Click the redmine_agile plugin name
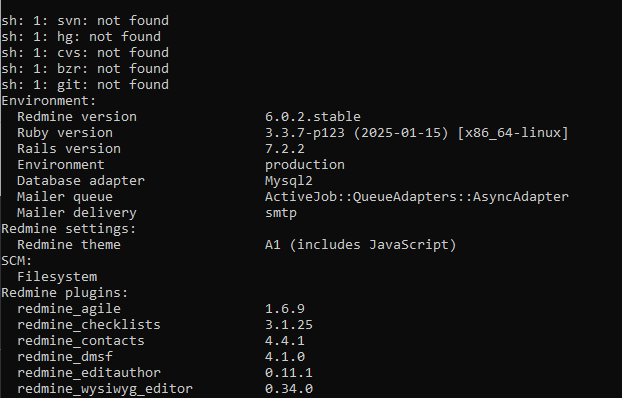 click(69, 309)
